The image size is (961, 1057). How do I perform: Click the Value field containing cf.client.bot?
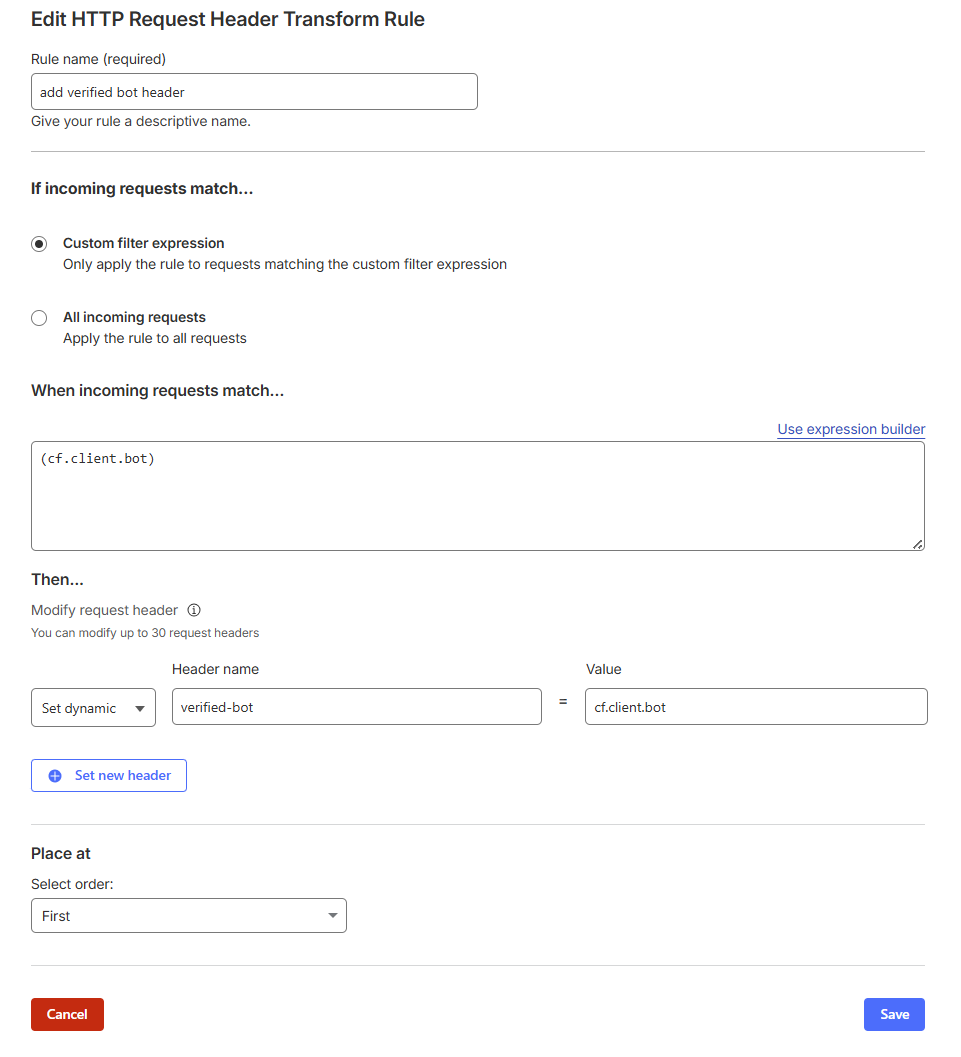(755, 707)
